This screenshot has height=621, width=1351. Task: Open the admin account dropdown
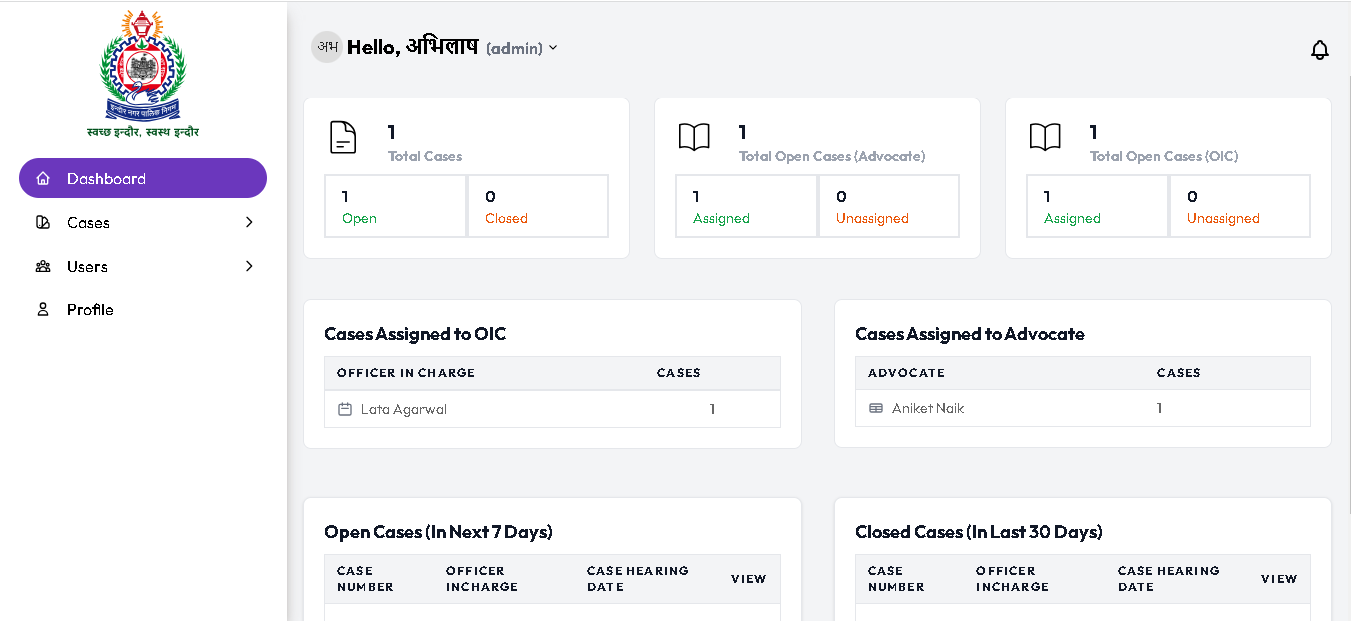(521, 48)
